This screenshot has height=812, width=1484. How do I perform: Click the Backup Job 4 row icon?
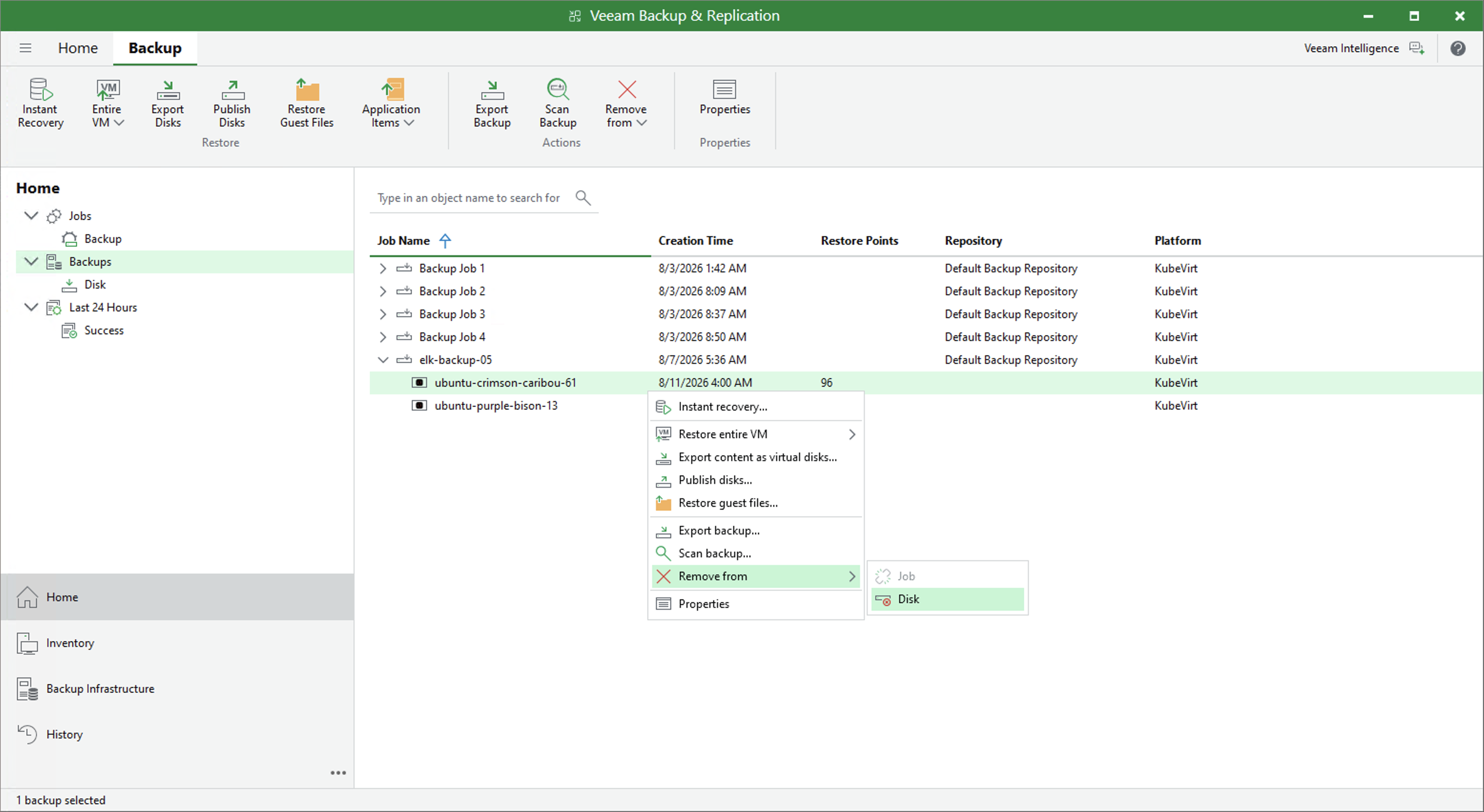coord(405,336)
